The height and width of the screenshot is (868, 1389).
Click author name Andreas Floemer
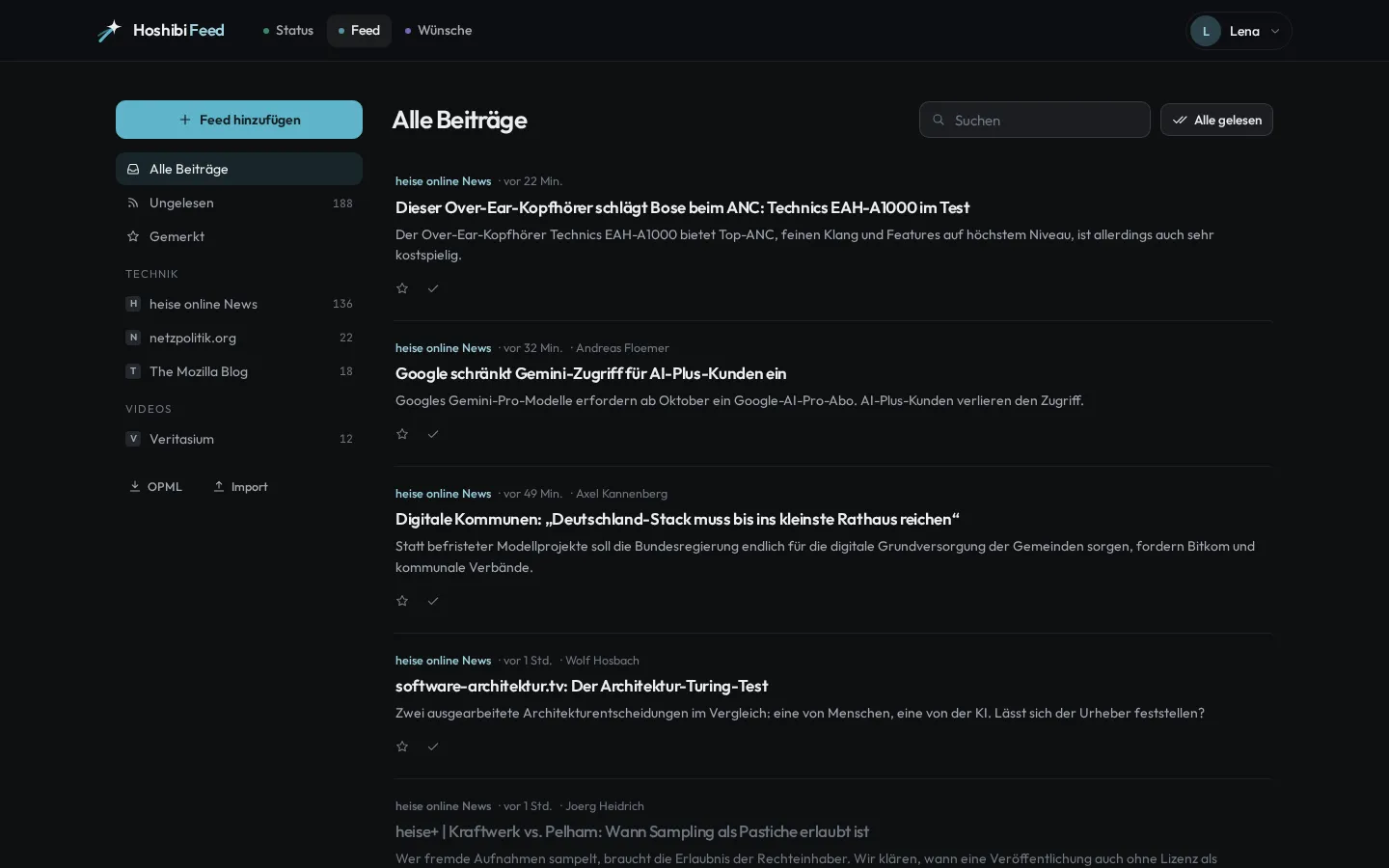coord(622,348)
